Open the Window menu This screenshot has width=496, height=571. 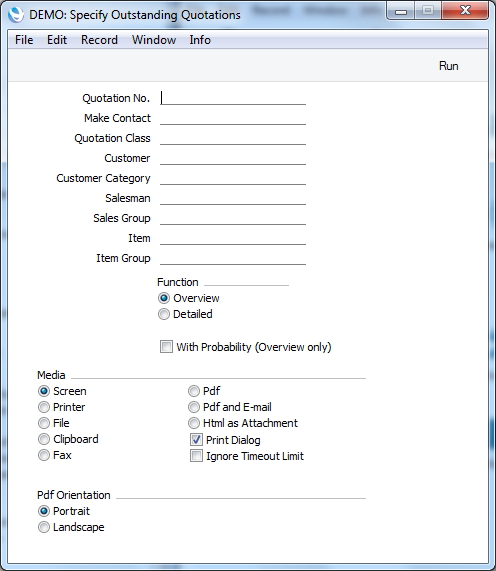pyautogui.click(x=154, y=40)
